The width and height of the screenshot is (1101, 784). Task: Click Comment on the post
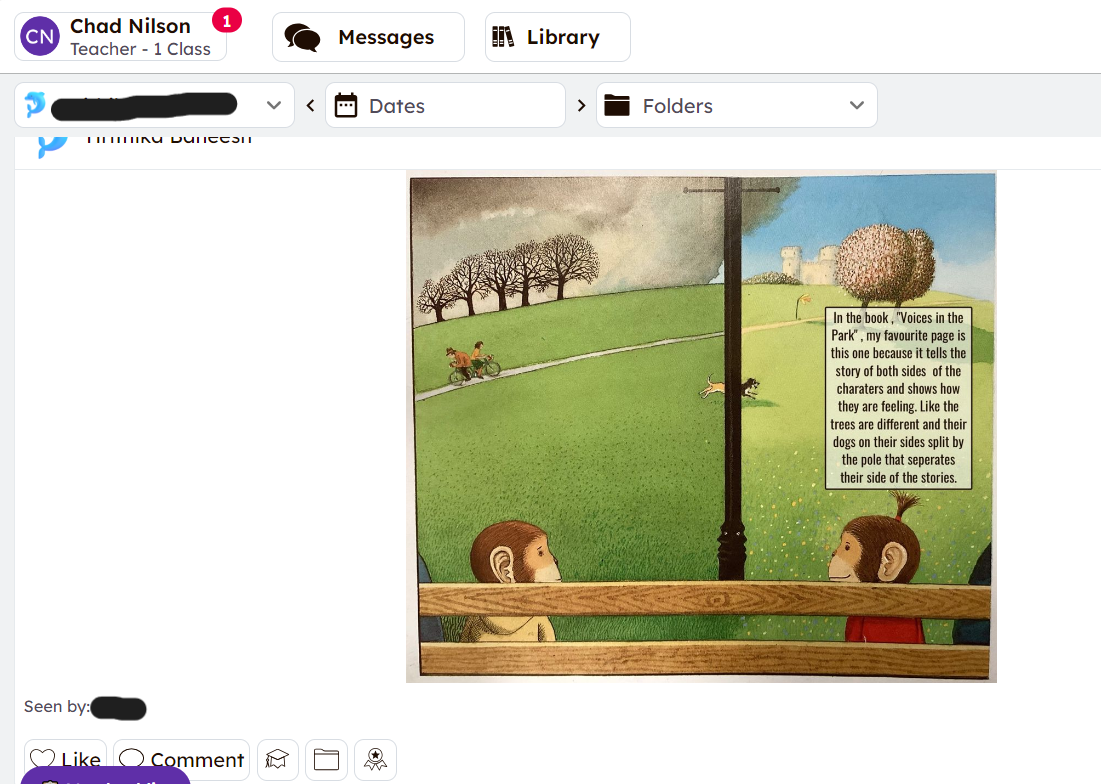point(181,760)
